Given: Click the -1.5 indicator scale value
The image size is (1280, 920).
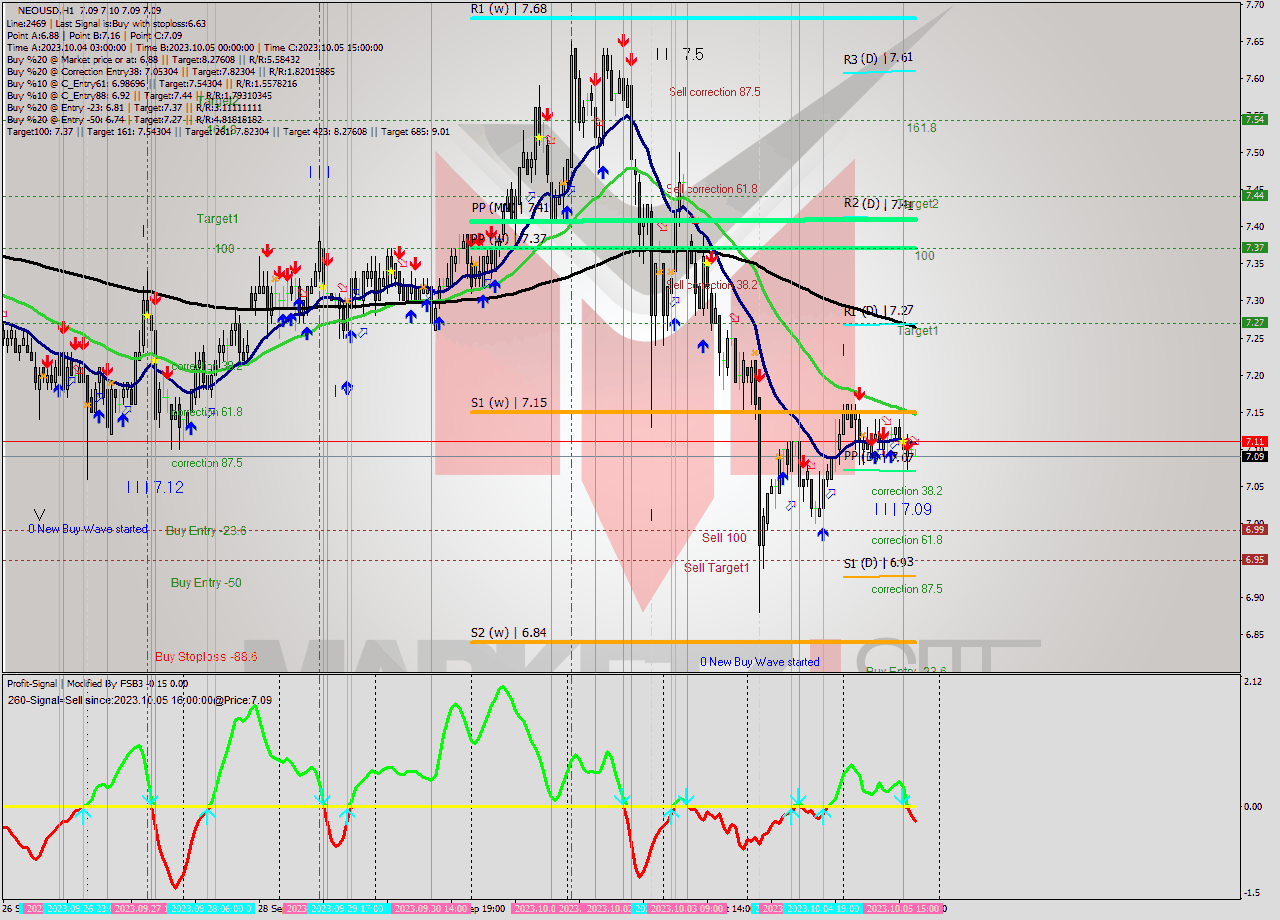Looking at the screenshot, I should 1252,893.
